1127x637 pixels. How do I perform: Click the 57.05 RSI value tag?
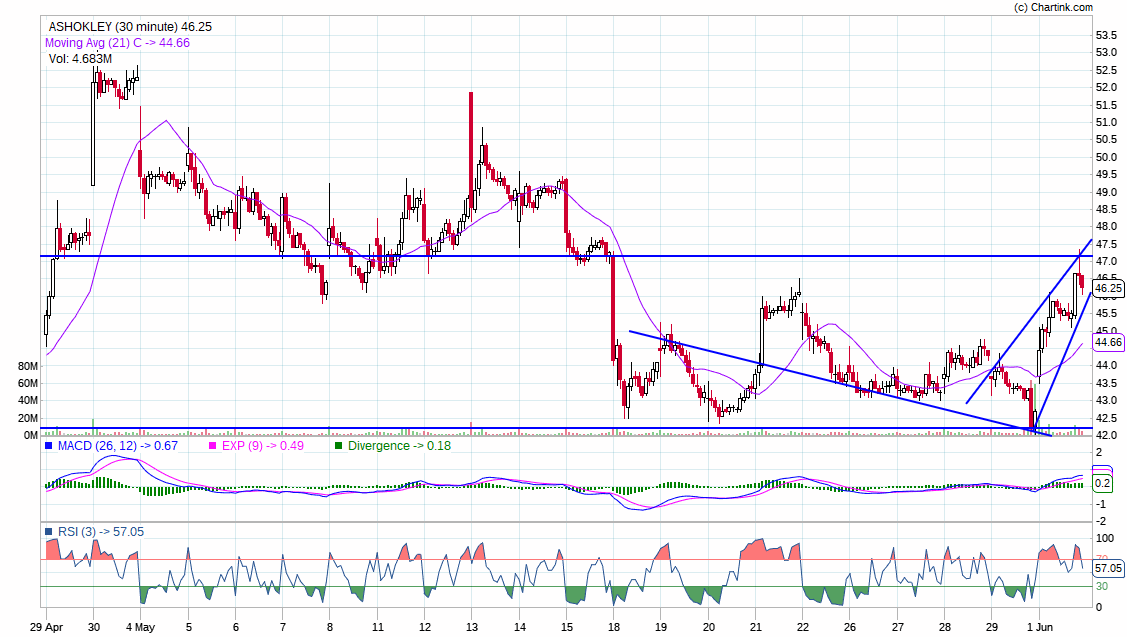point(1108,568)
